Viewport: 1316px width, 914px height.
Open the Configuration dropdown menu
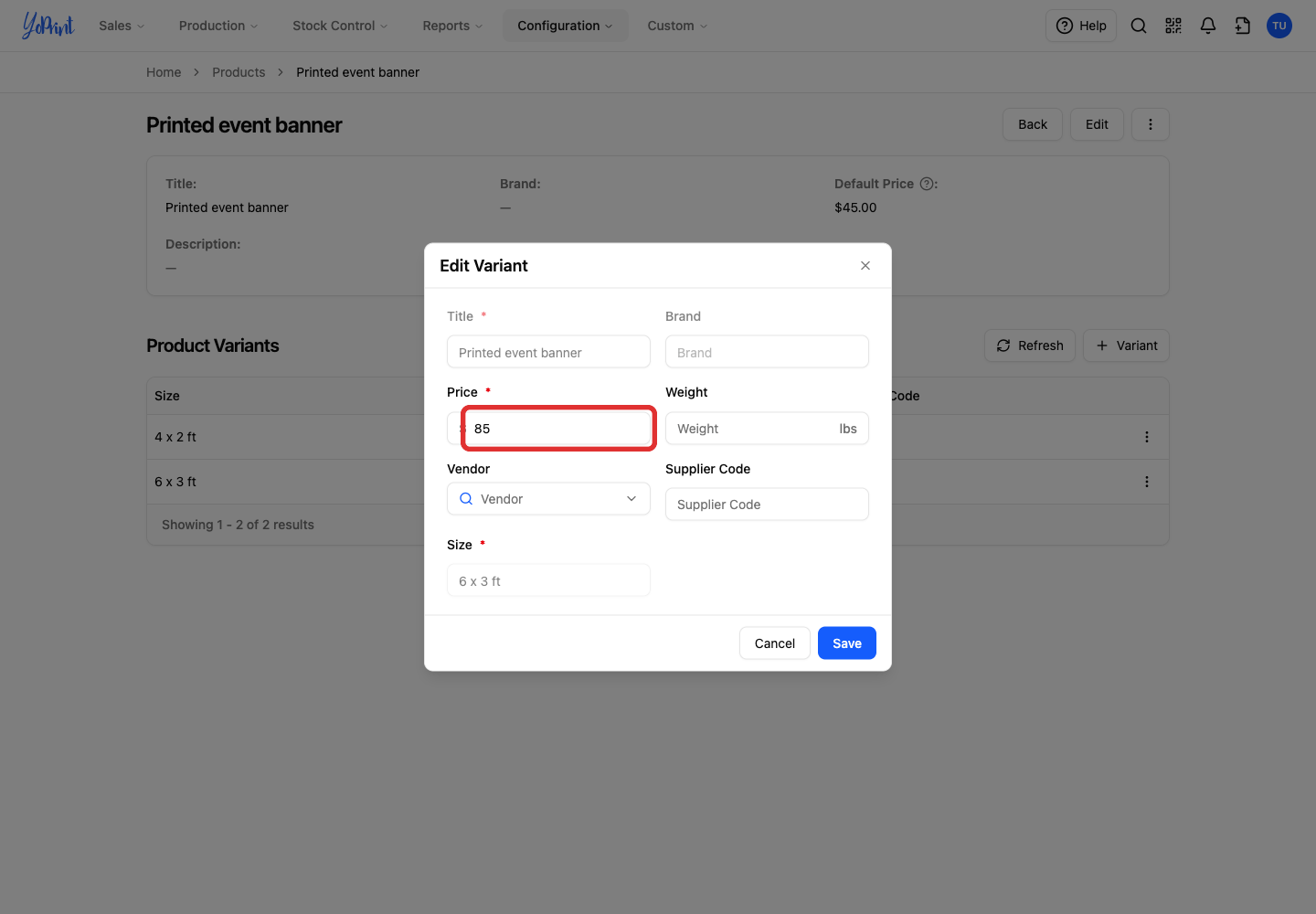coord(565,26)
